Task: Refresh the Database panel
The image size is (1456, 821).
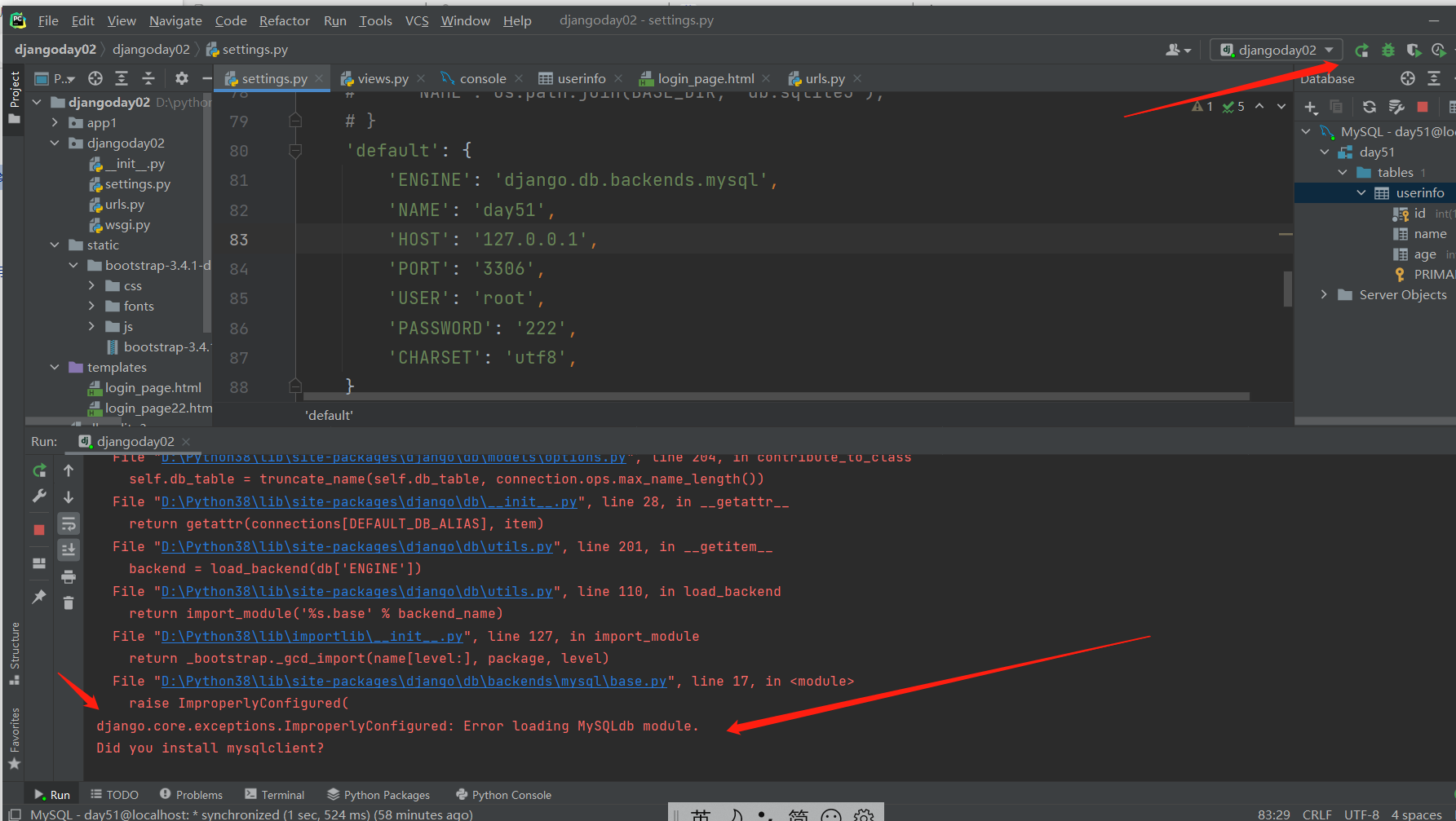Action: (x=1369, y=107)
